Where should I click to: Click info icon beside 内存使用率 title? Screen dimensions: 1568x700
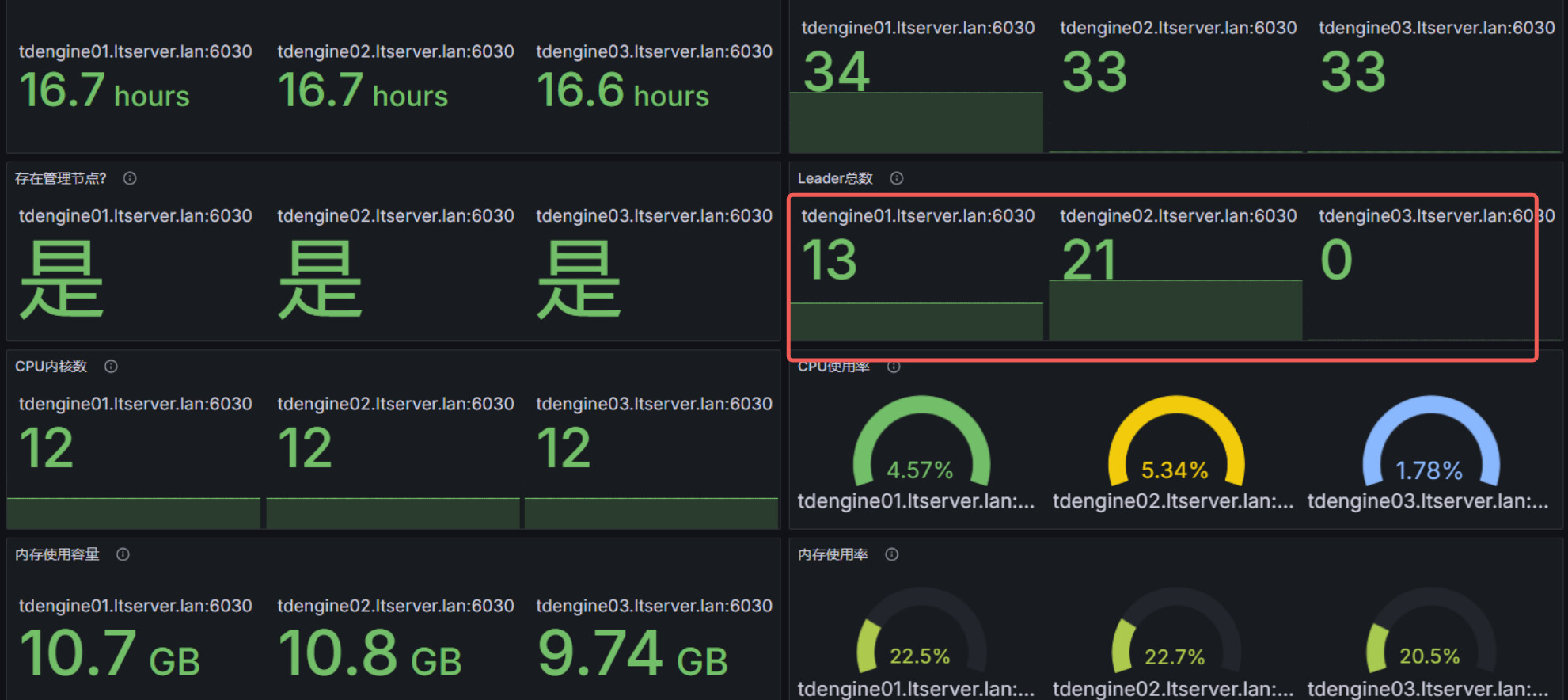point(891,554)
